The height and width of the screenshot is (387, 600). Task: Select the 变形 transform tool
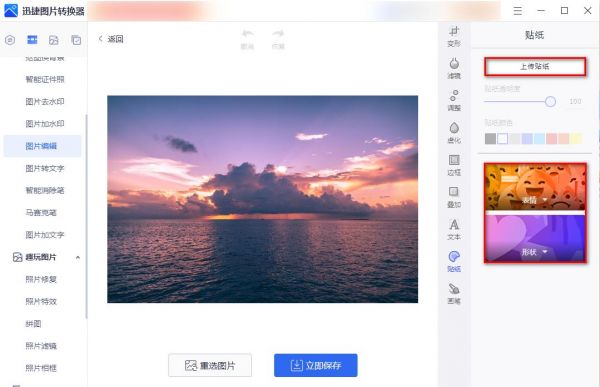[x=454, y=36]
